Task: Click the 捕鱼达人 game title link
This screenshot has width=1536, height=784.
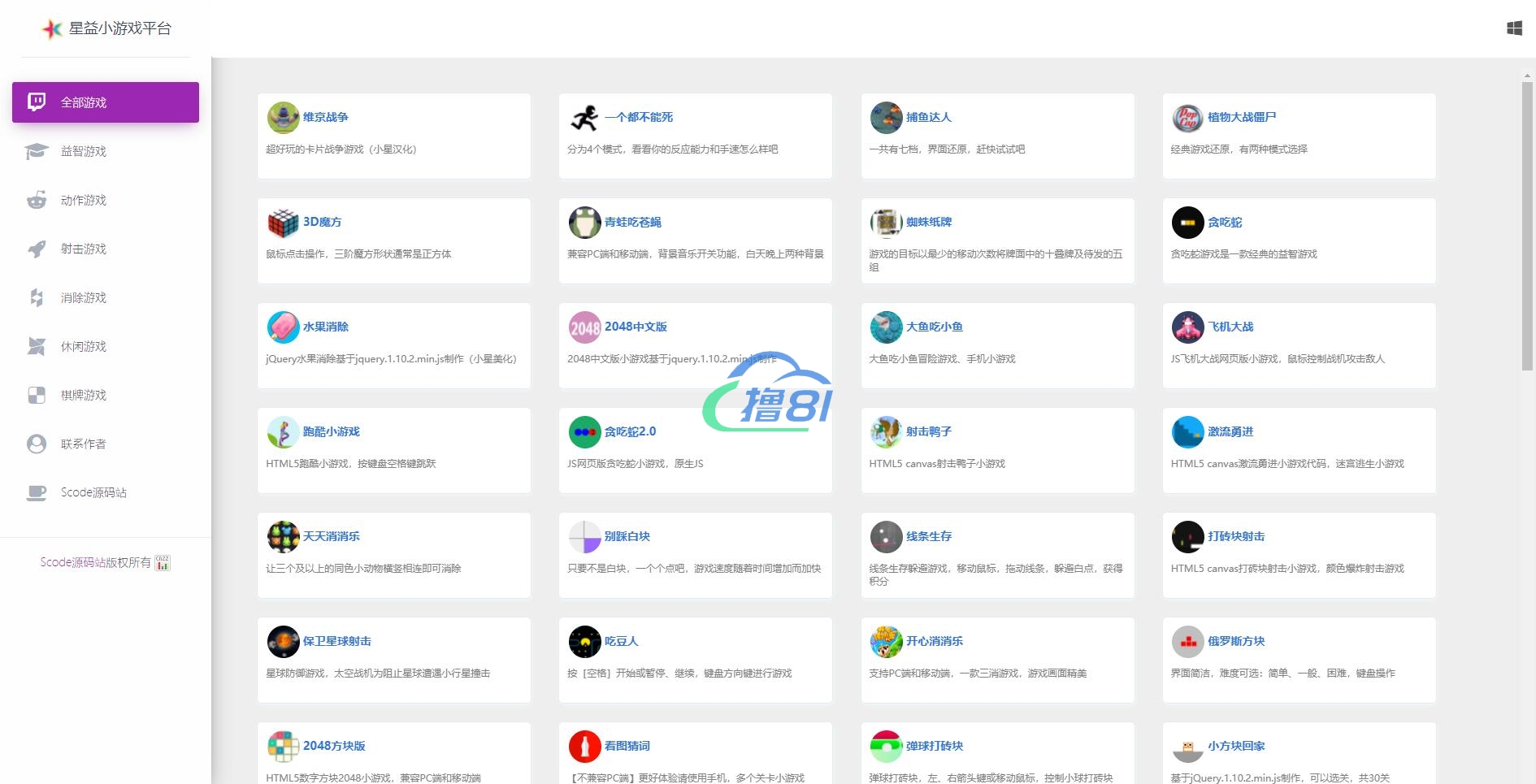Action: (928, 117)
